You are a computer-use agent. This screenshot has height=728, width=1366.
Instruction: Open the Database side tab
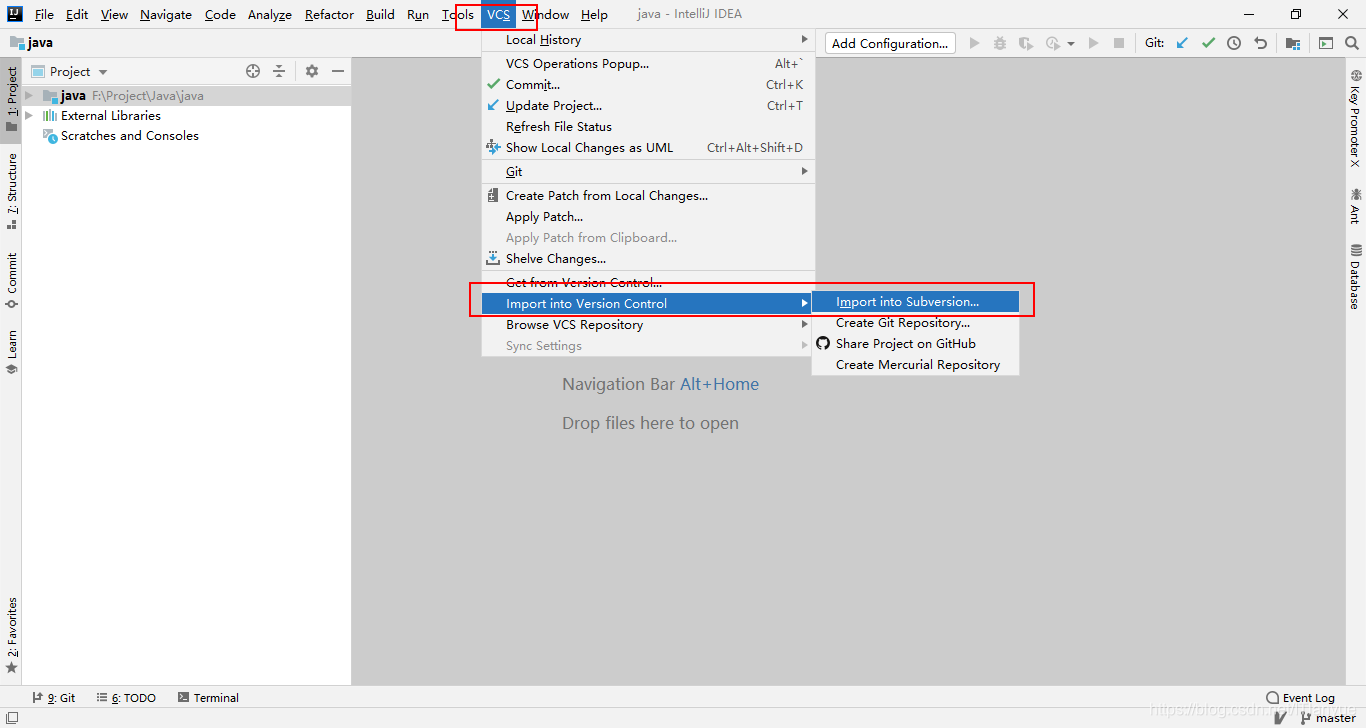[x=1355, y=276]
